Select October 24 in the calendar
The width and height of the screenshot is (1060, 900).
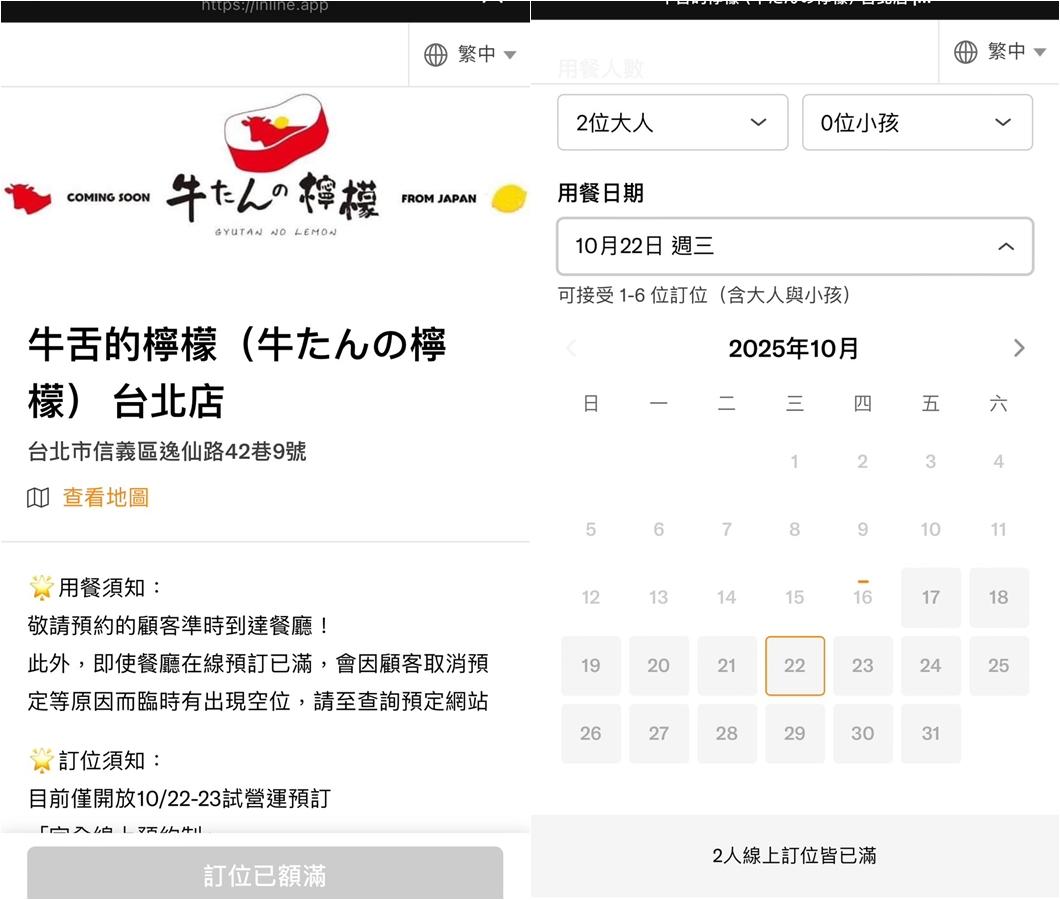[x=931, y=665]
